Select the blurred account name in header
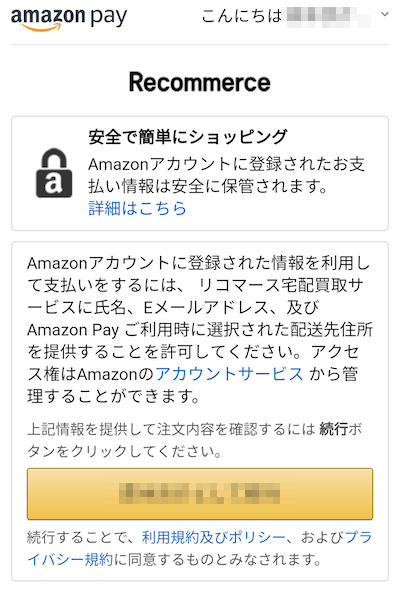 (328, 17)
